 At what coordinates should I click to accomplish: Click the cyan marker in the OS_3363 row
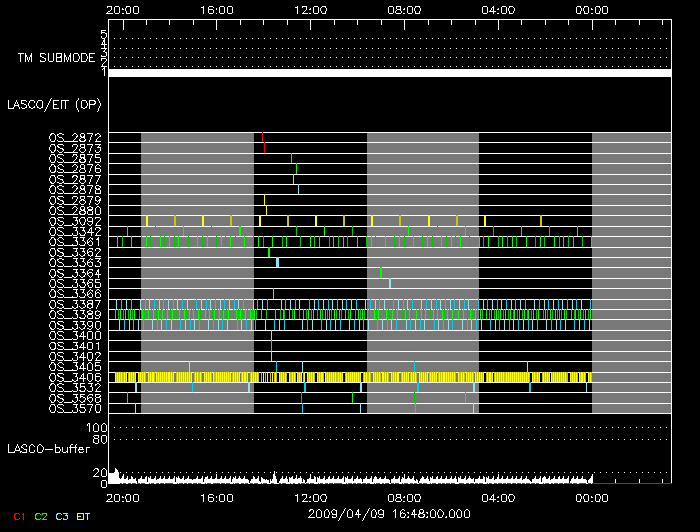click(x=277, y=262)
